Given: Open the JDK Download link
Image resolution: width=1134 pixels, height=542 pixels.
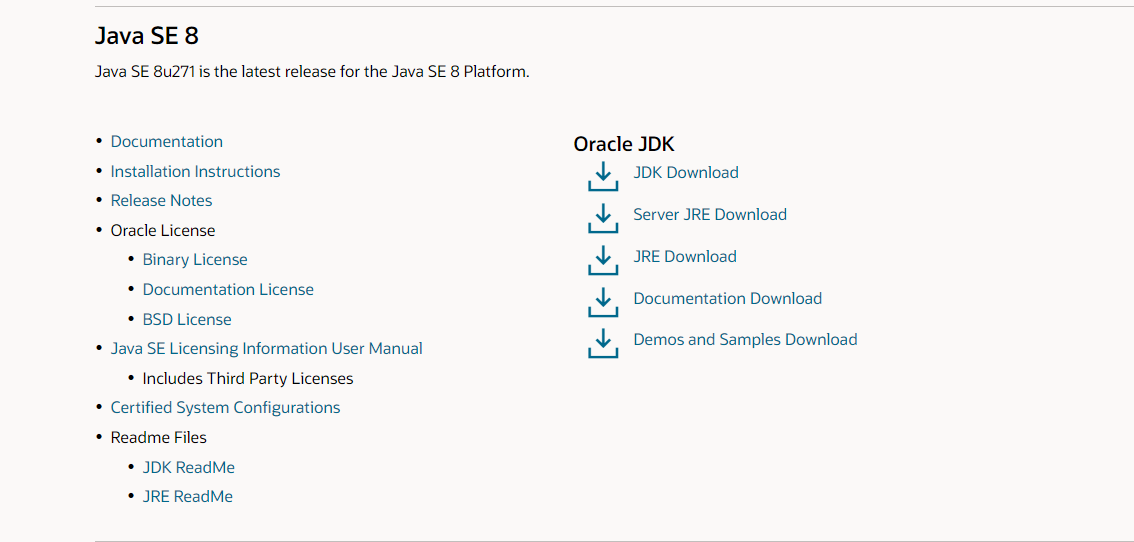Looking at the screenshot, I should coord(686,172).
